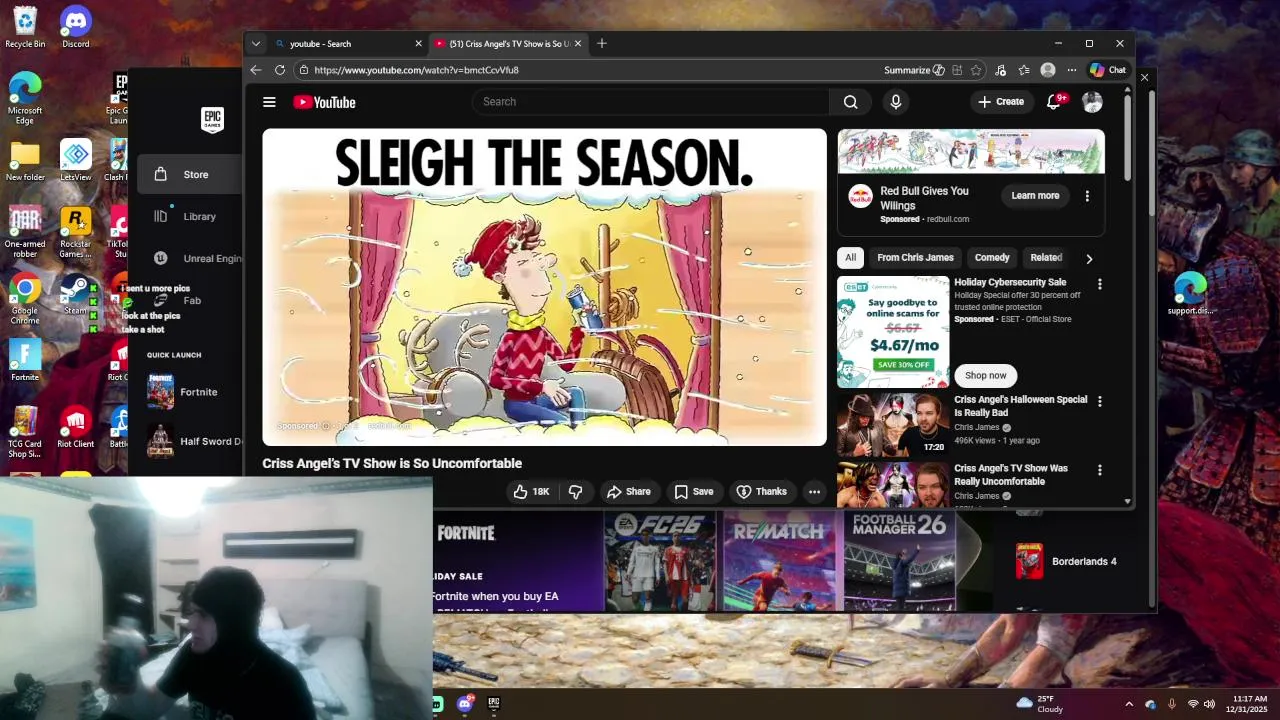This screenshot has width=1280, height=720.
Task: Open options for Holiday Cybersecurity Sale ad
Action: pos(1100,284)
